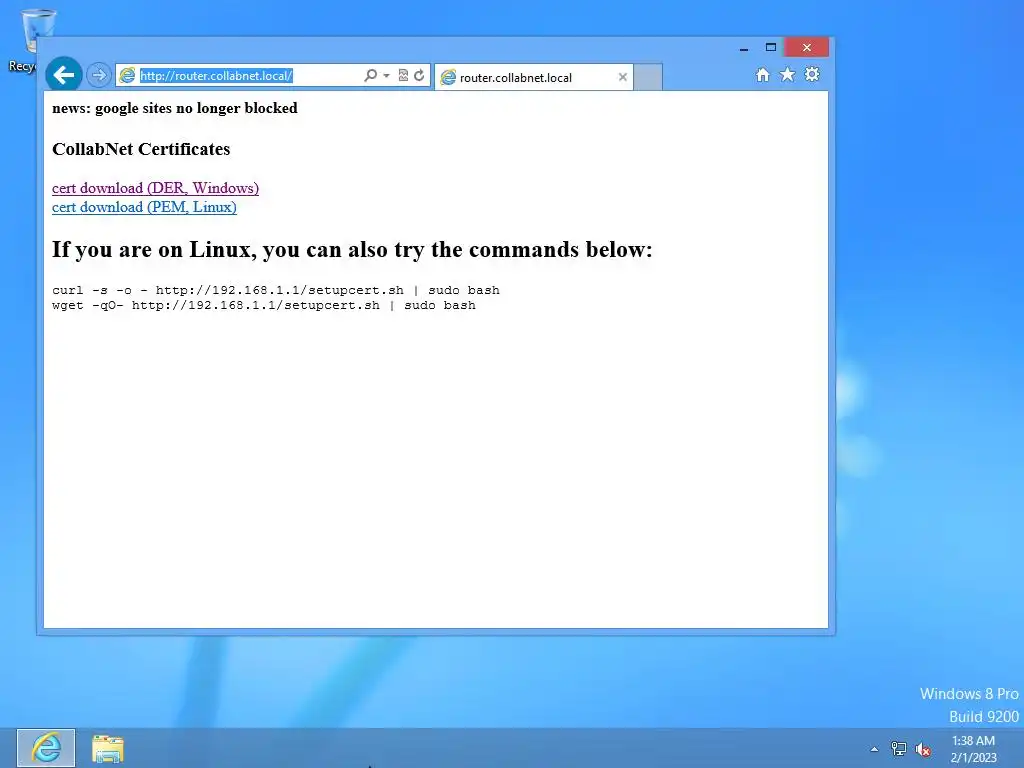Viewport: 1024px width, 768px height.
Task: Open the network status tray icon
Action: coord(899,749)
